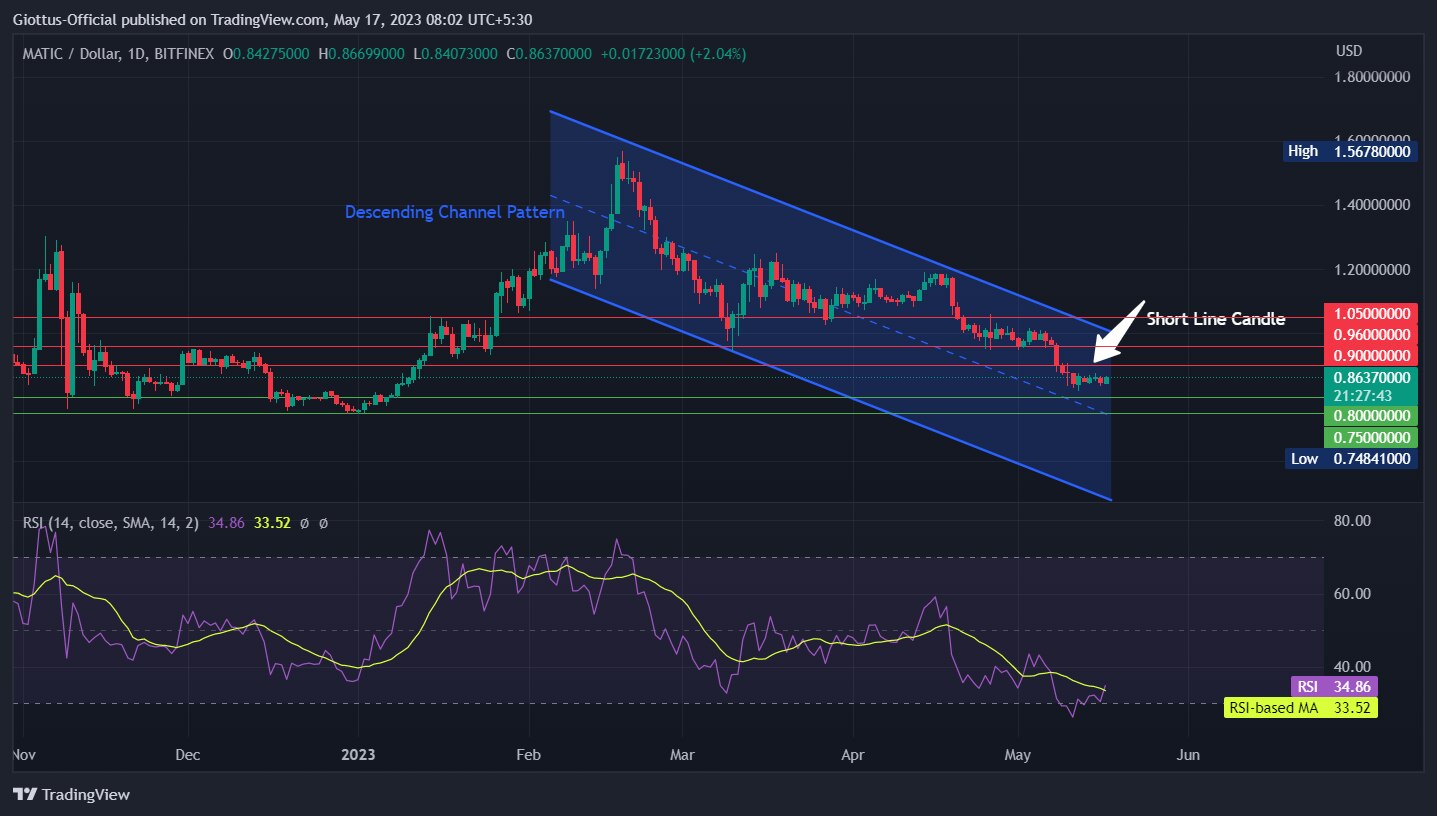Viewport: 1437px width, 816px height.
Task: Select the High 1.56780000 price label
Action: click(1350, 151)
